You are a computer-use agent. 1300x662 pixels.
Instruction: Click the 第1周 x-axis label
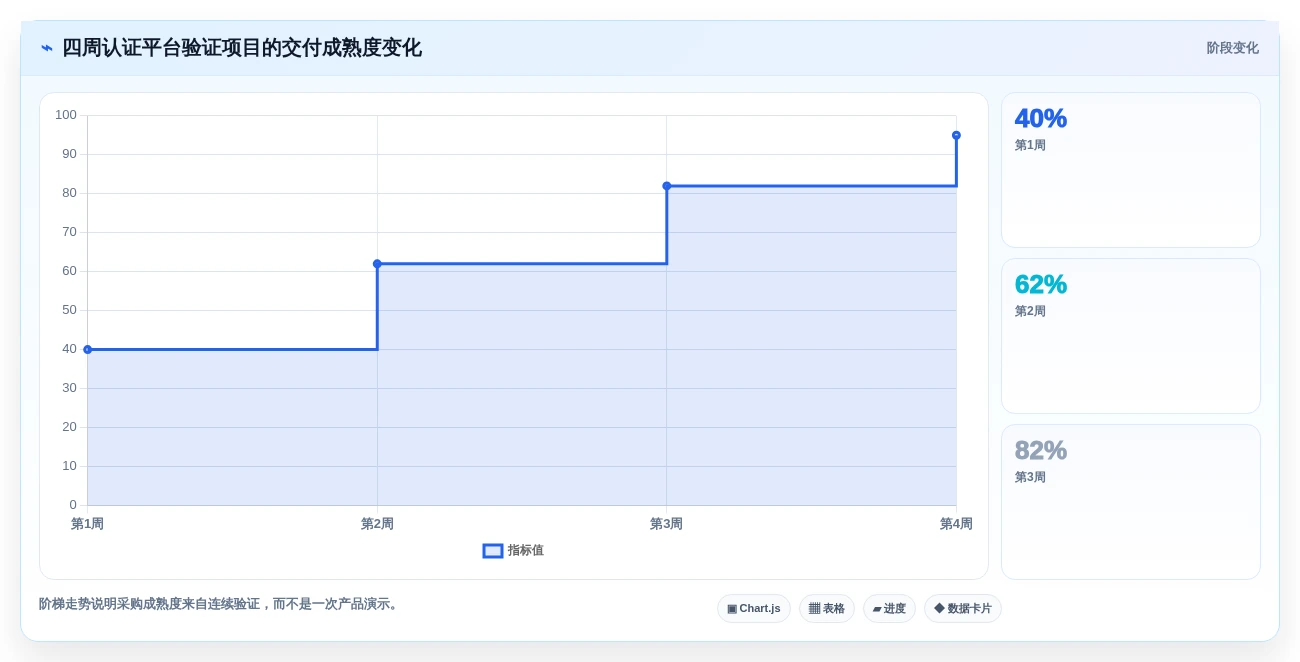coord(88,524)
